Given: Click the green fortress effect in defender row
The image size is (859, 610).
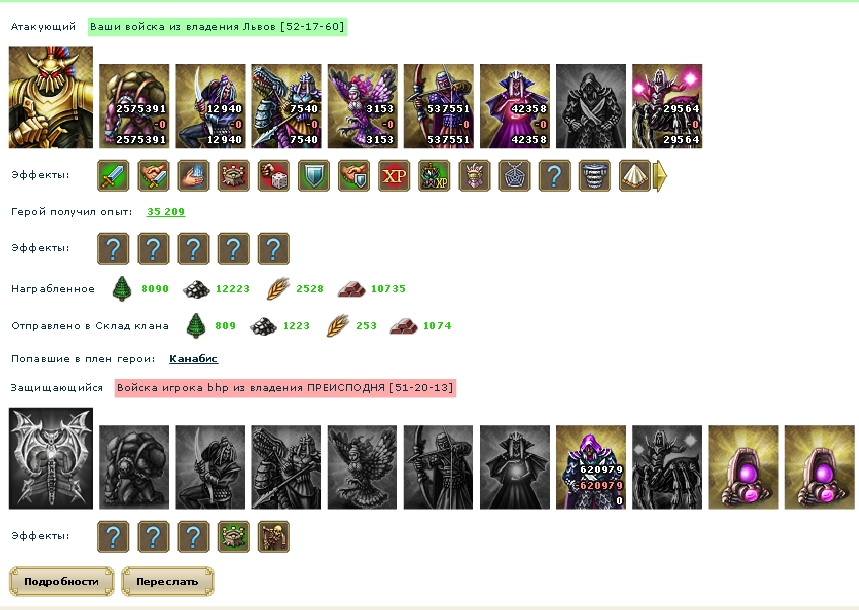Looking at the screenshot, I should tap(233, 537).
